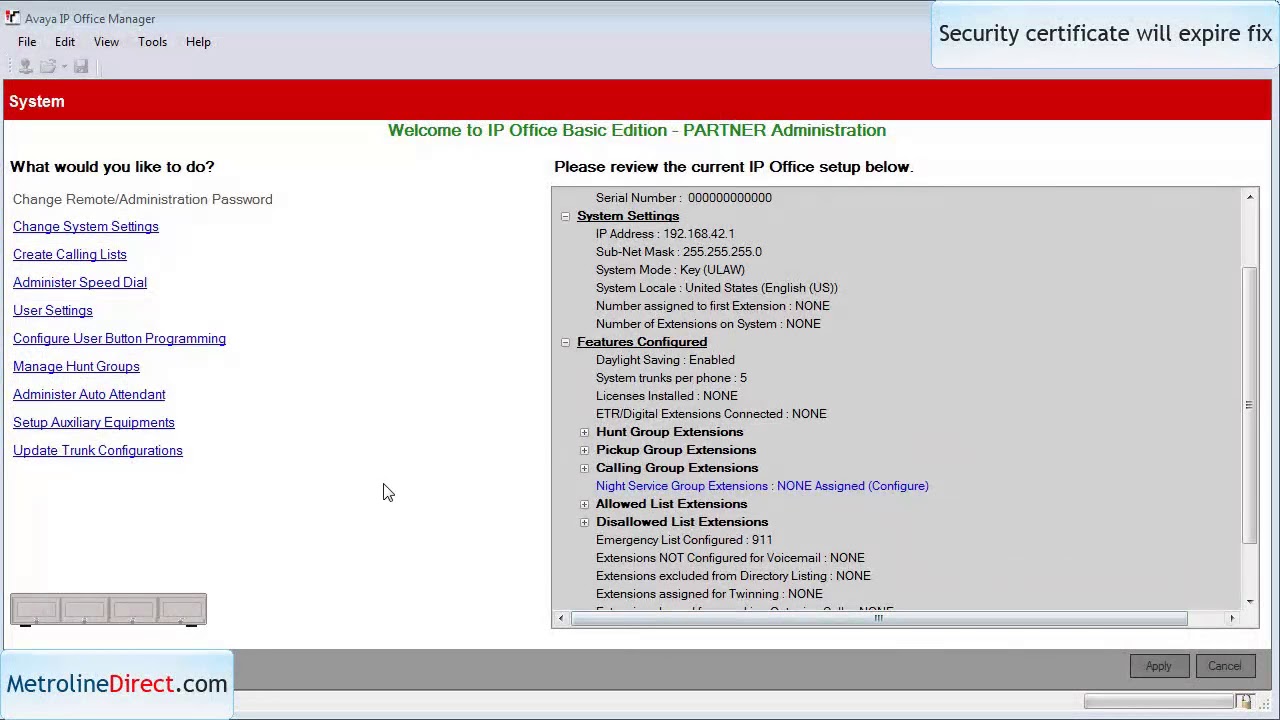Select Extensions NOT Configured for Voicemail row

pyautogui.click(x=730, y=558)
